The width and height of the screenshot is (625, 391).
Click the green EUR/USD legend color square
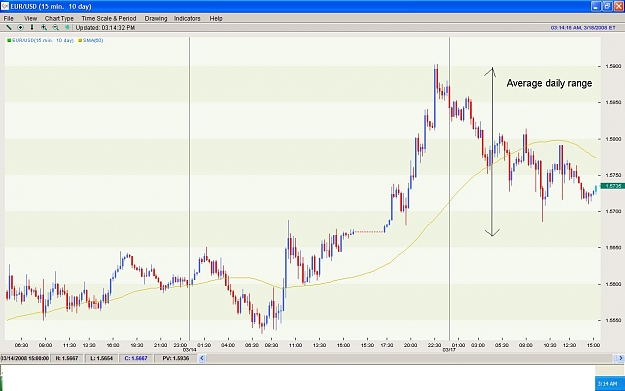[9, 40]
